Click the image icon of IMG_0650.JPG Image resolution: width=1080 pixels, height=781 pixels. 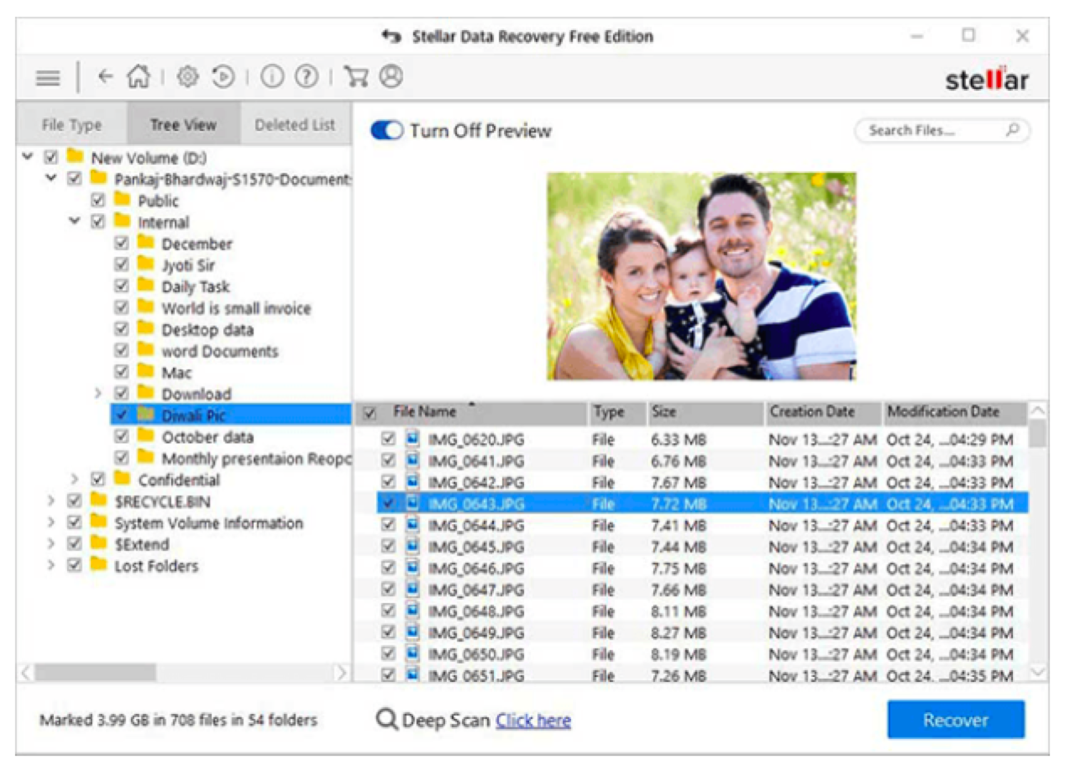click(412, 653)
